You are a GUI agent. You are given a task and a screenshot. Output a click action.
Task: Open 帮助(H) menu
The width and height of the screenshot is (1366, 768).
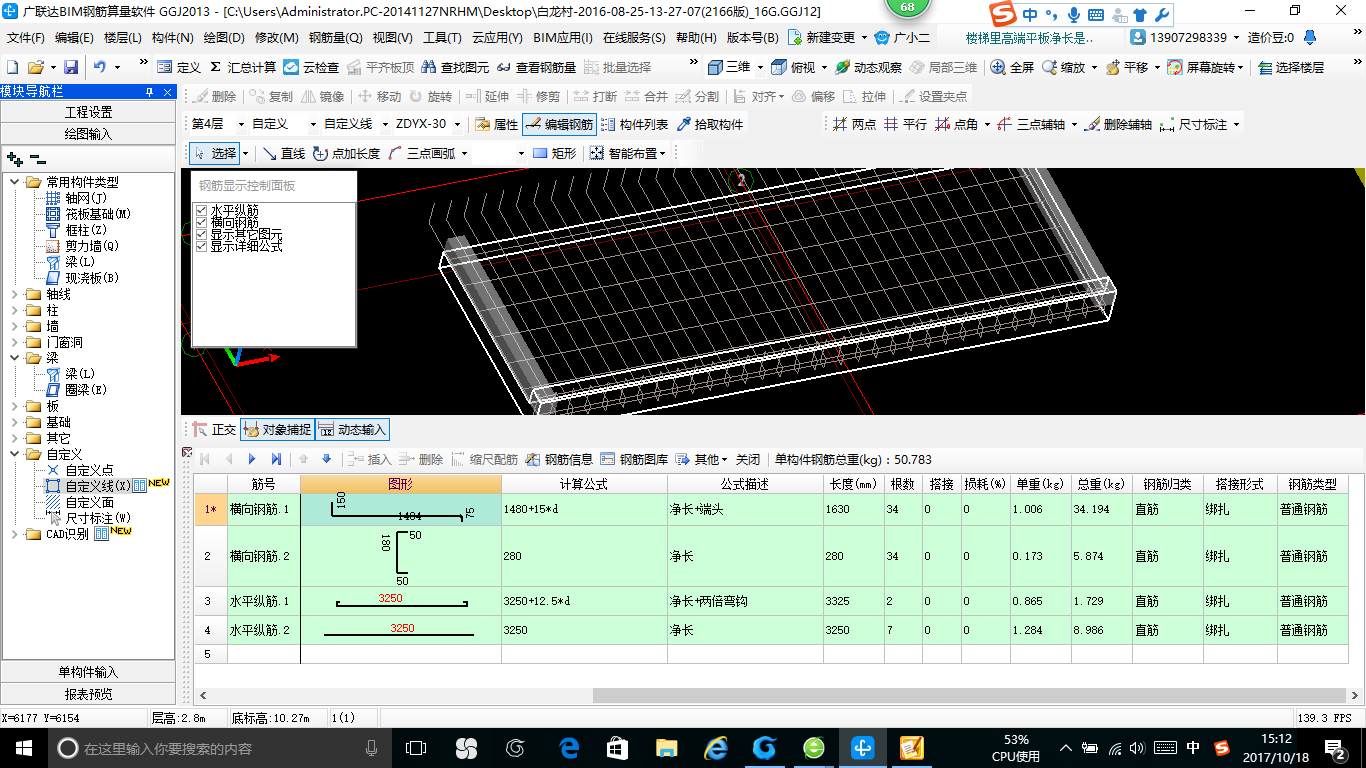click(696, 38)
